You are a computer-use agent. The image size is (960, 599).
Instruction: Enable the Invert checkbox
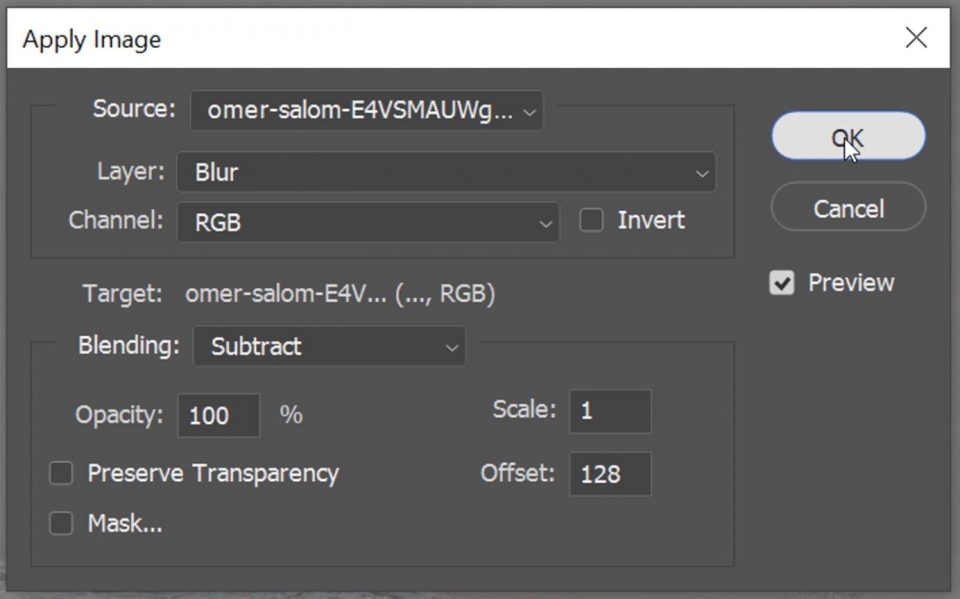590,220
